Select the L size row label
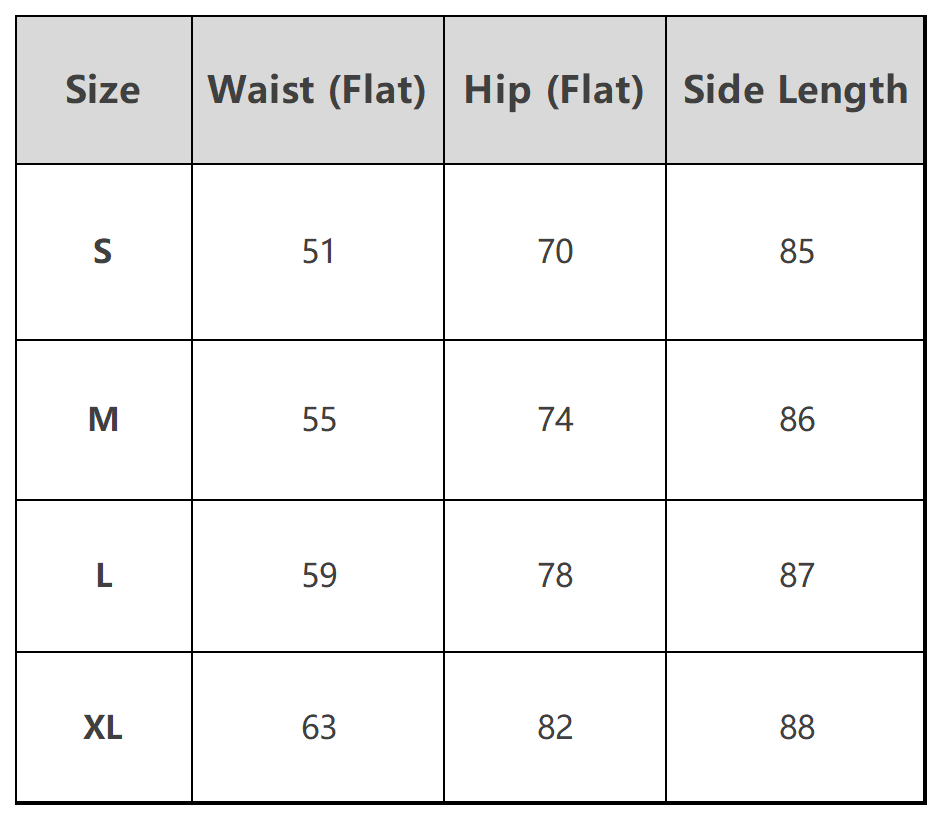This screenshot has width=942, height=820. pos(103,575)
